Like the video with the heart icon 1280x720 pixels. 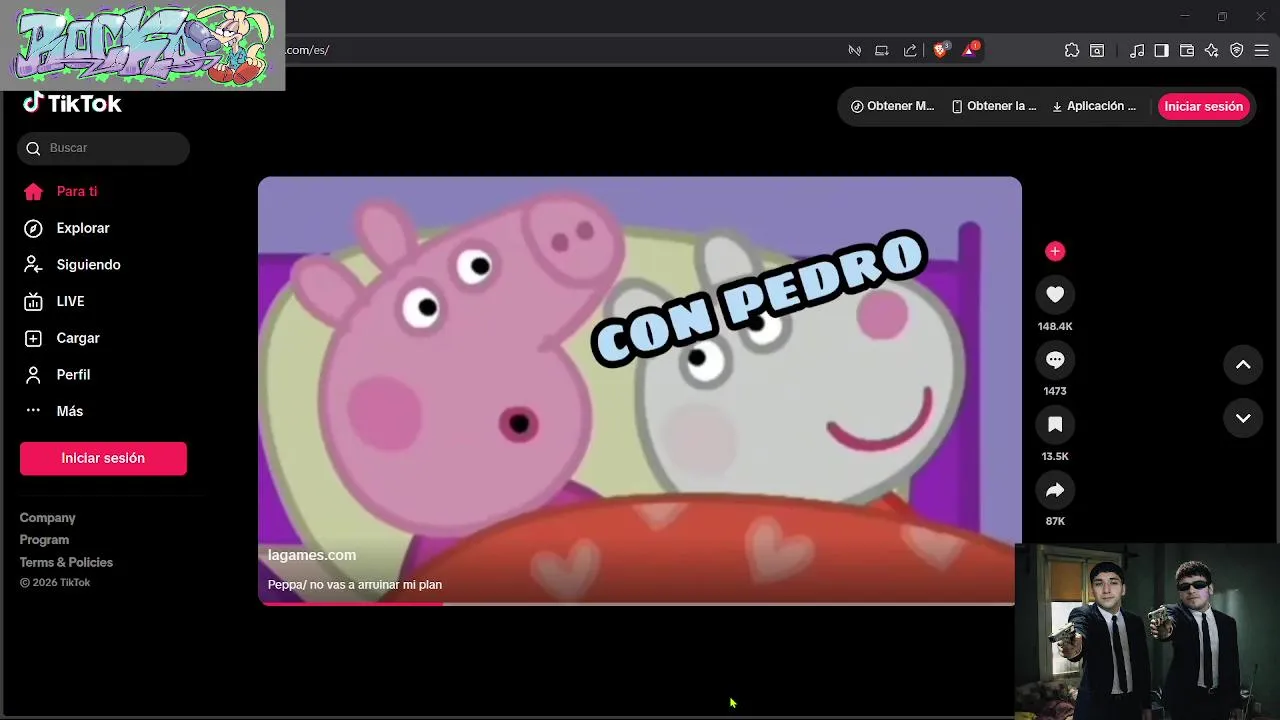[1055, 294]
